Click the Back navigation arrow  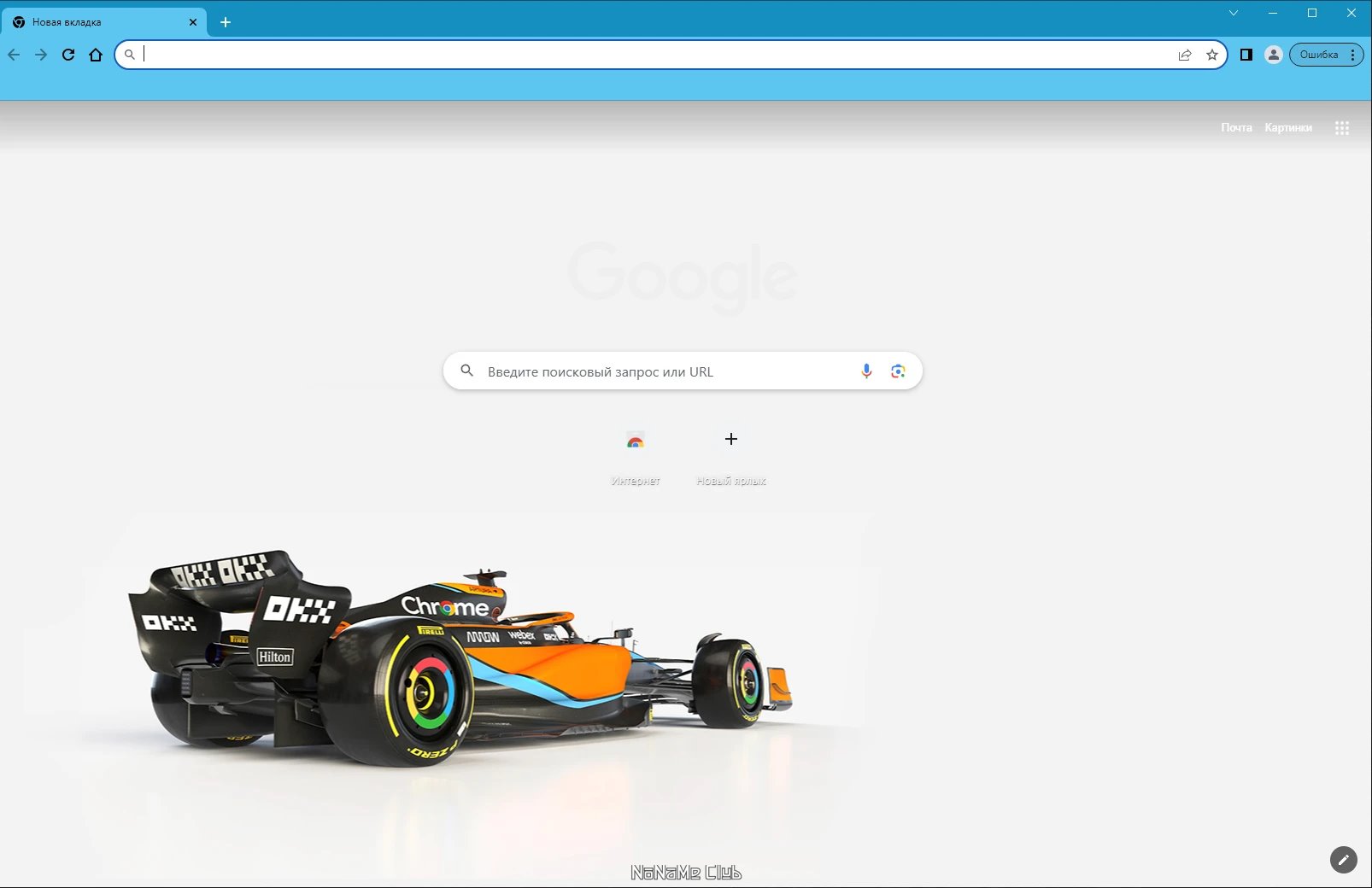[x=15, y=55]
